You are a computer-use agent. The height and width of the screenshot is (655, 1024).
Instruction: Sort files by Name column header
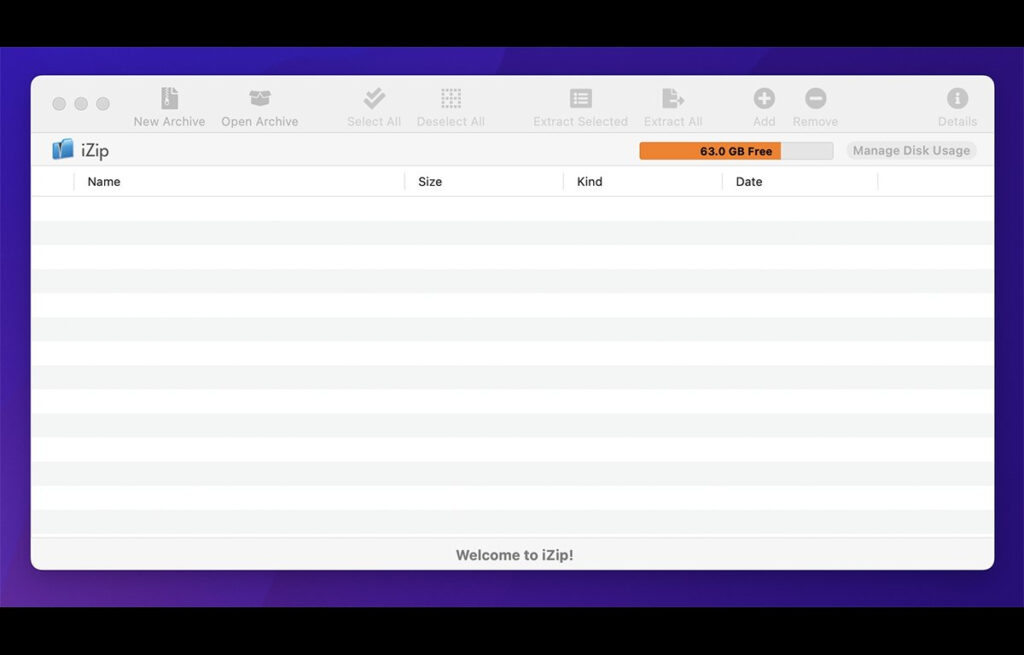104,182
